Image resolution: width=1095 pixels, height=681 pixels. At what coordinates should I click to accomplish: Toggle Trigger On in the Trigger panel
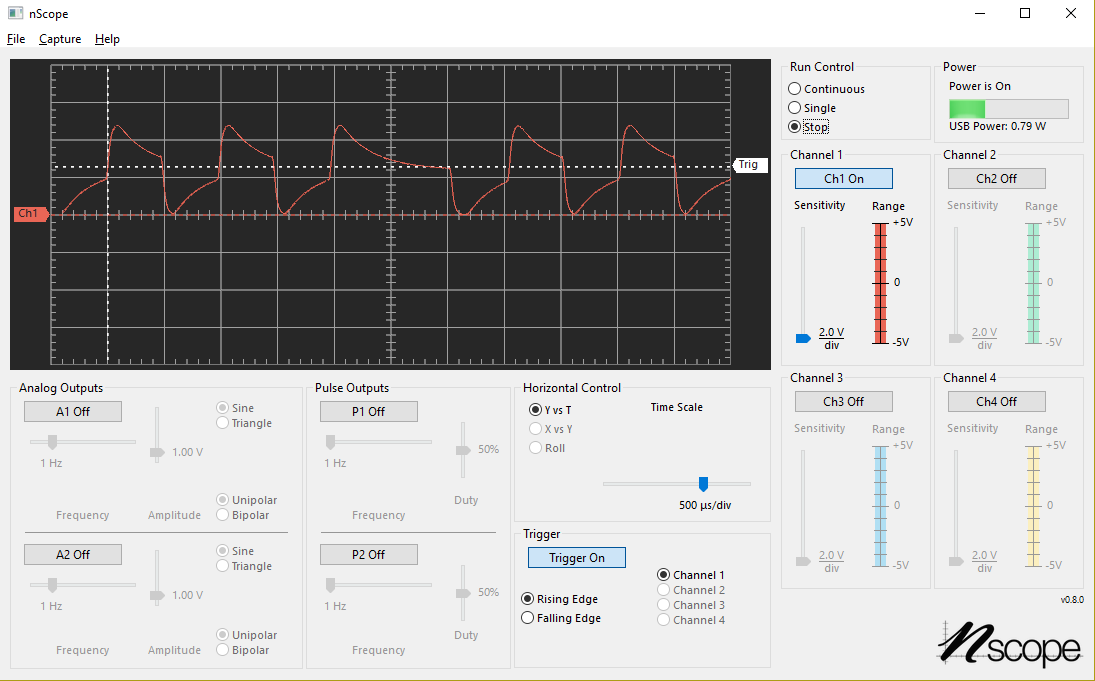click(577, 557)
